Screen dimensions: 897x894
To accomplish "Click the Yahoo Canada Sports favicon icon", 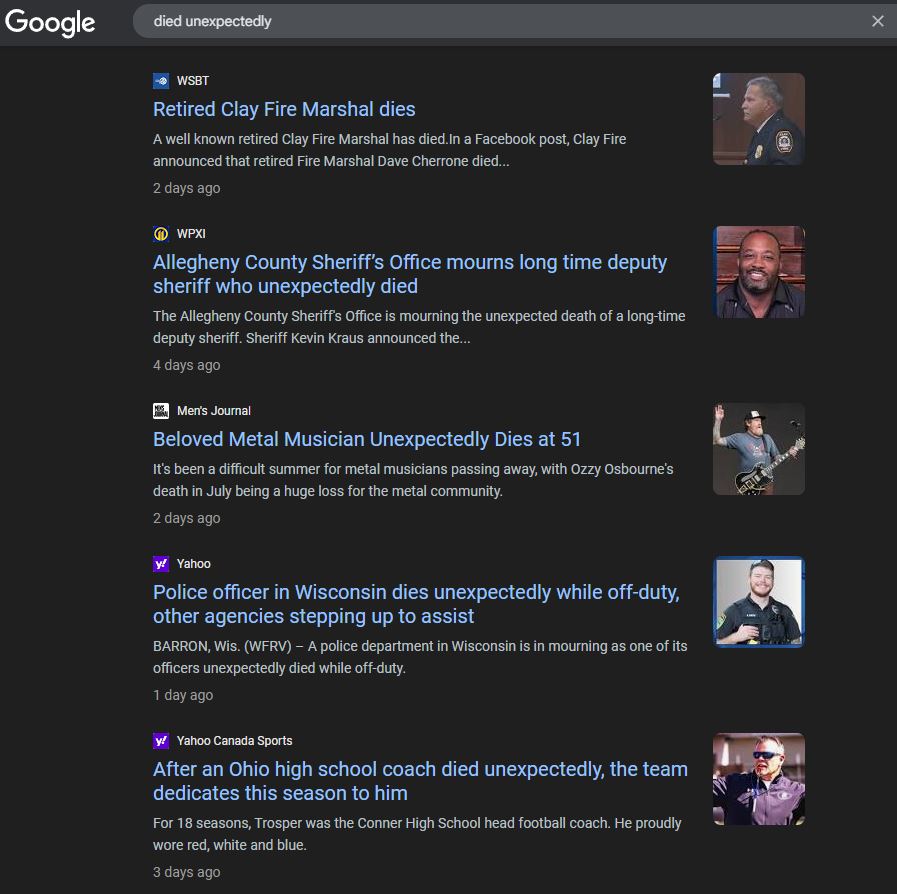I will (x=161, y=741).
